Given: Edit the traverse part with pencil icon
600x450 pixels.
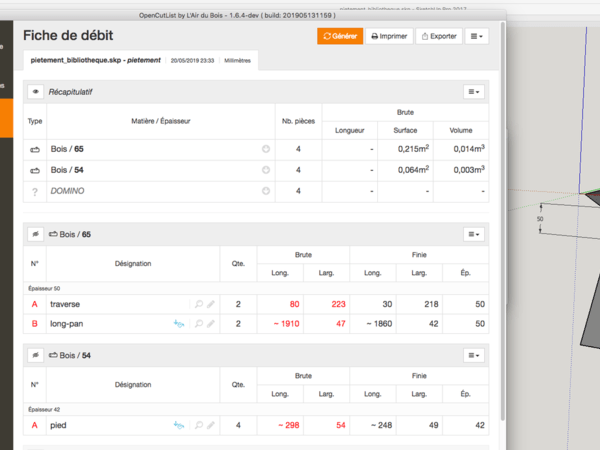Looking at the screenshot, I should click(x=211, y=303).
